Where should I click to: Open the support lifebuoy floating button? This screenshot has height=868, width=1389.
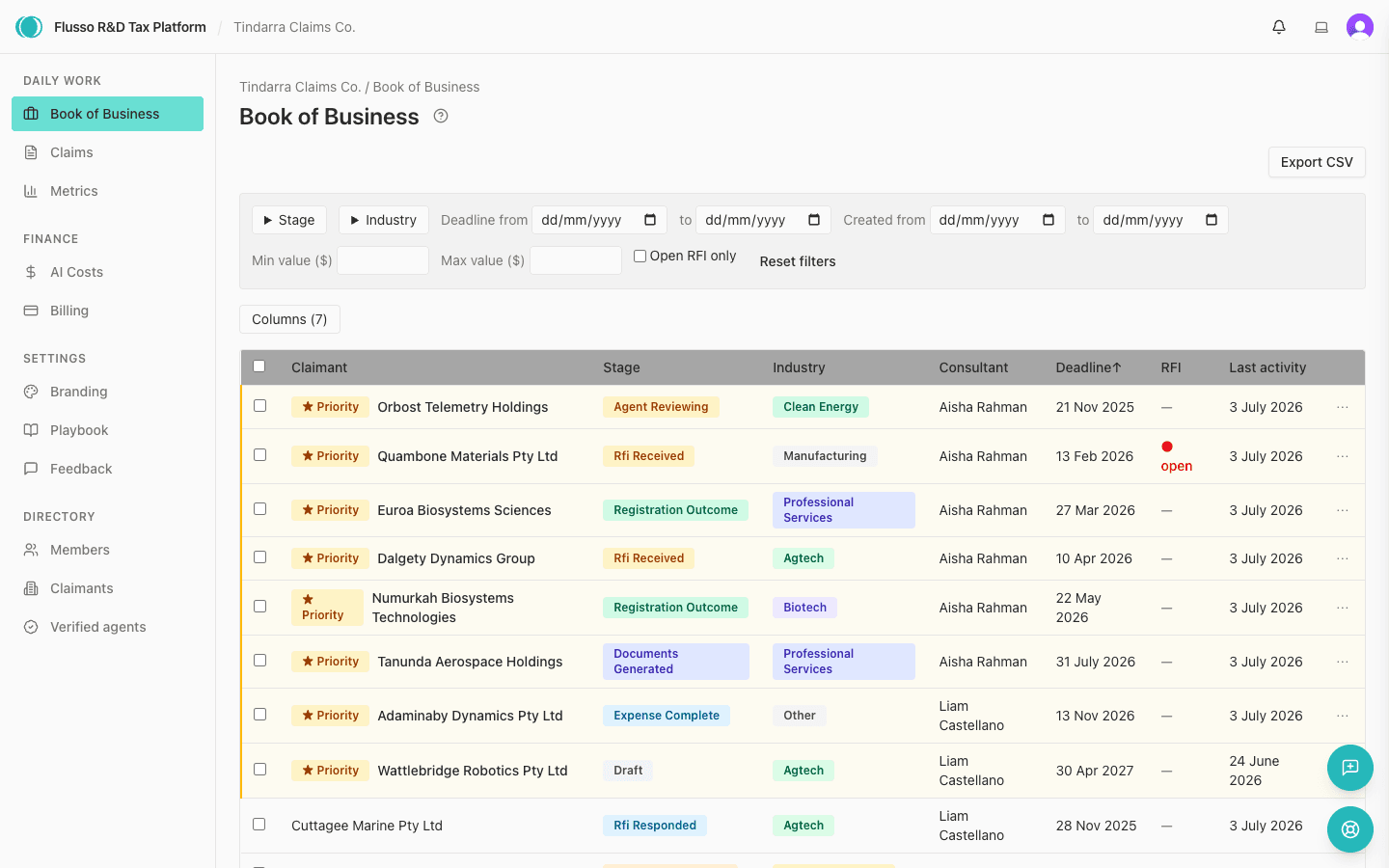1350,829
